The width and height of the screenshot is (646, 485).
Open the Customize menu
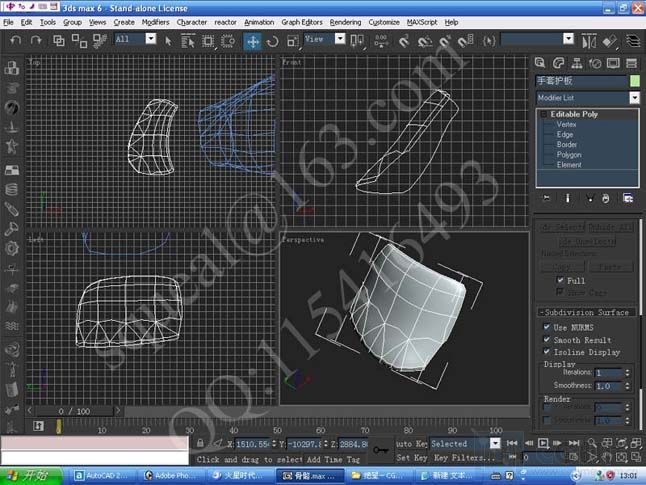pos(384,22)
